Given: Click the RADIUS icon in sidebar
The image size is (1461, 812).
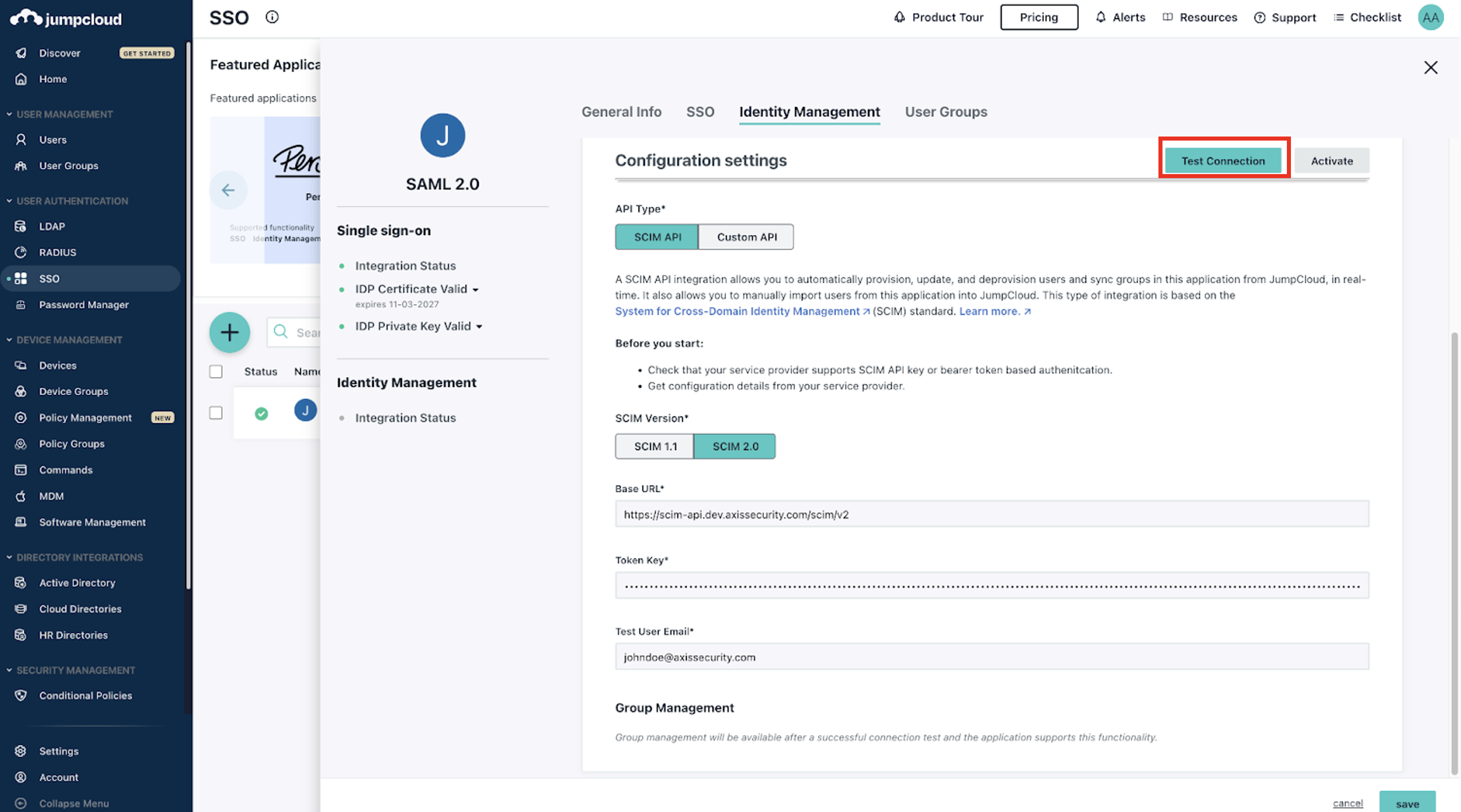Looking at the screenshot, I should [21, 252].
